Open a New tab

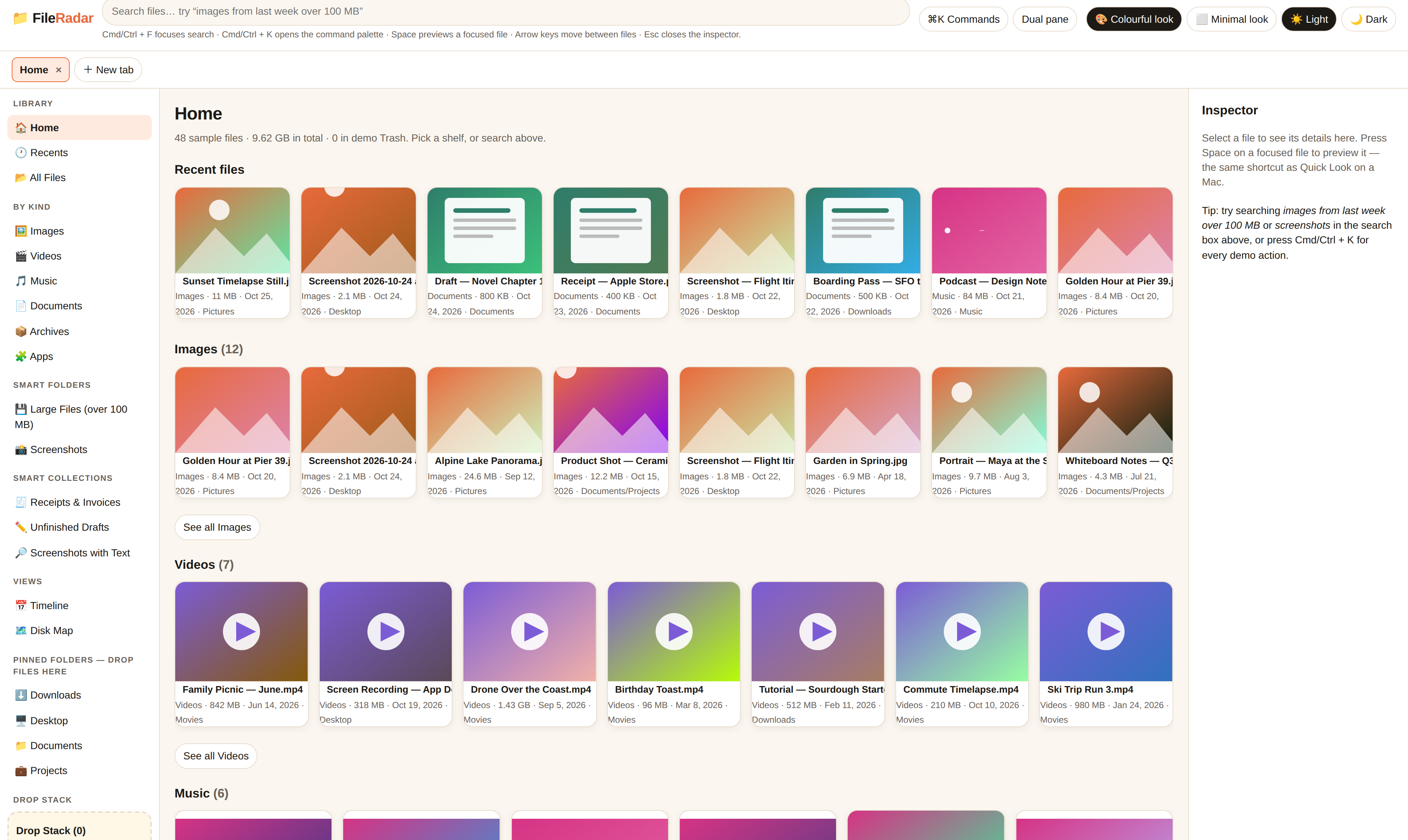(x=108, y=70)
